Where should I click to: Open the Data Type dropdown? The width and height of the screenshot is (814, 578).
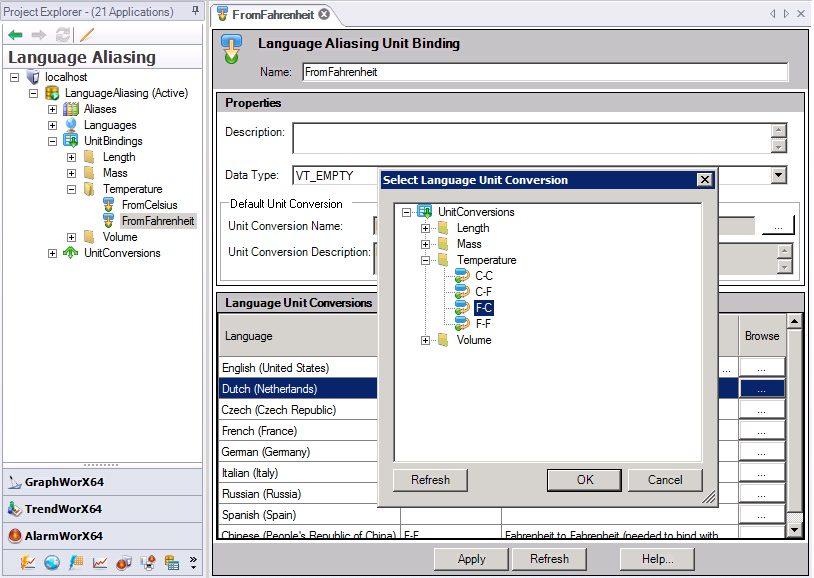tap(777, 175)
